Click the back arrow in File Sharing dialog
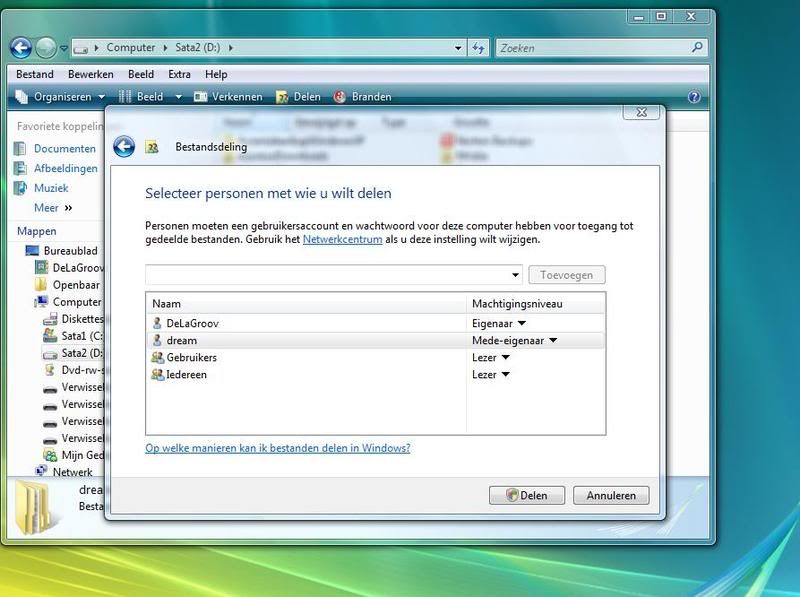Image resolution: width=800 pixels, height=597 pixels. click(124, 147)
